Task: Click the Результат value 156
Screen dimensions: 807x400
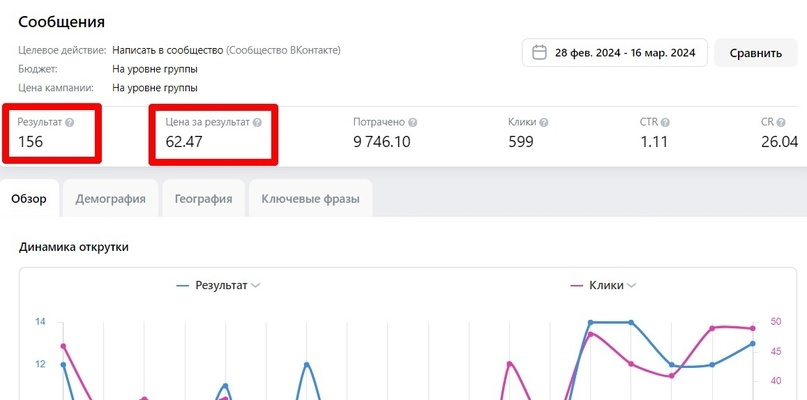Action: pyautogui.click(x=31, y=142)
